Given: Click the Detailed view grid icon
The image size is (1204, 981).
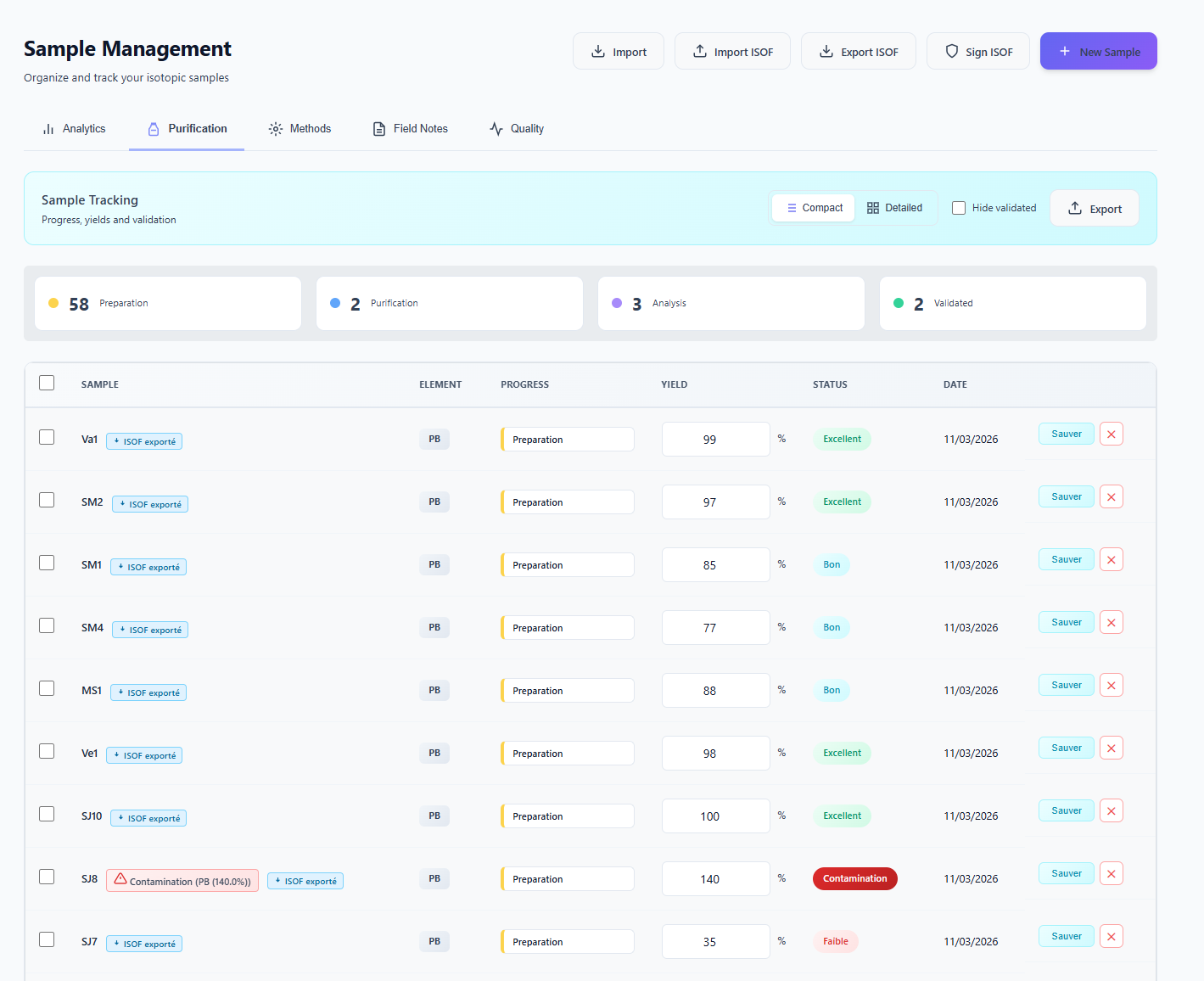Looking at the screenshot, I should (x=873, y=208).
